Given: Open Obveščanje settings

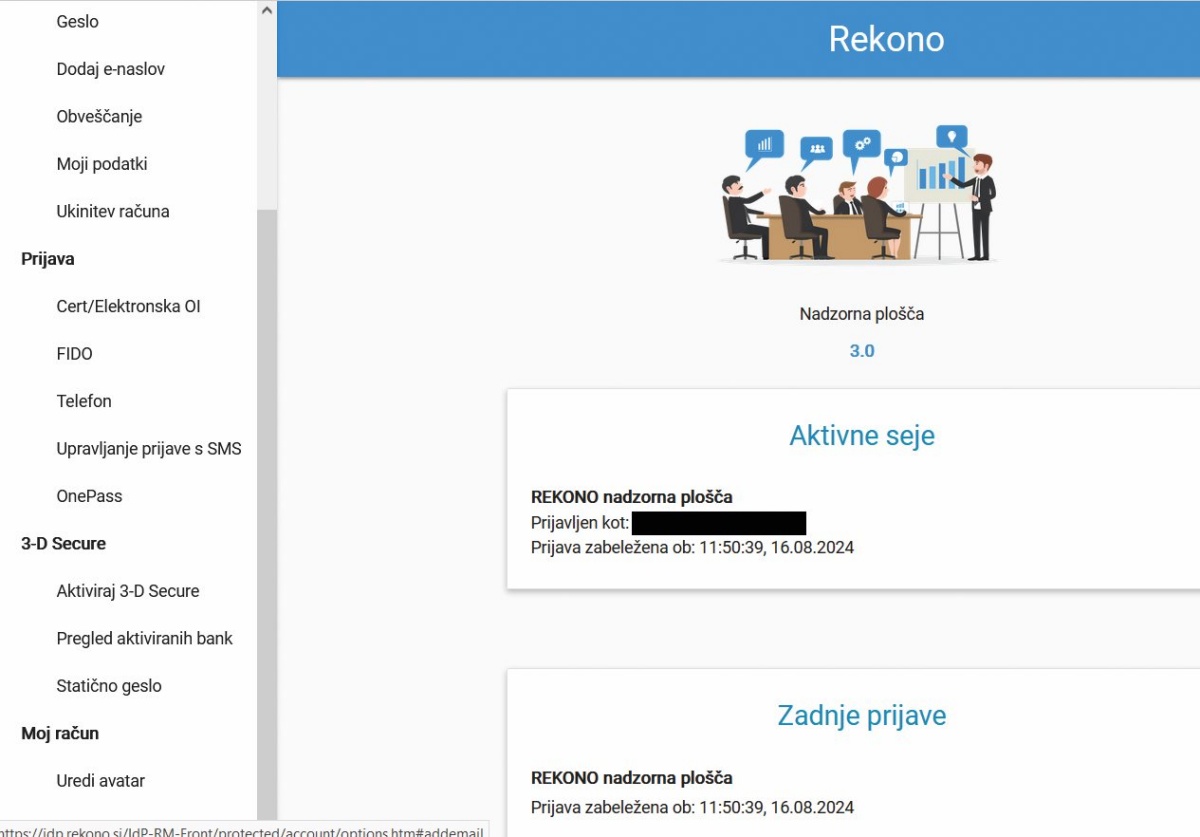Looking at the screenshot, I should 99,116.
